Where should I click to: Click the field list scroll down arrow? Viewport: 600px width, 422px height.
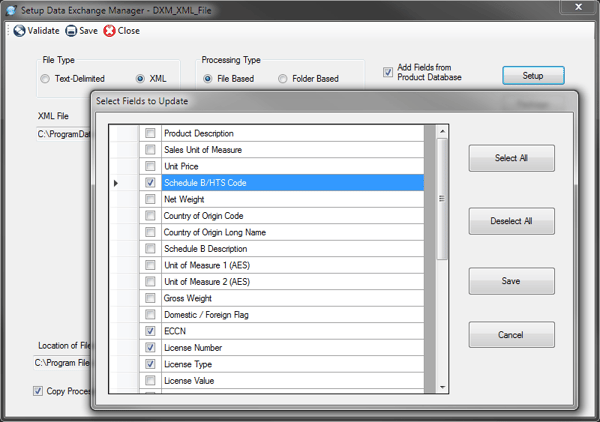[x=442, y=387]
